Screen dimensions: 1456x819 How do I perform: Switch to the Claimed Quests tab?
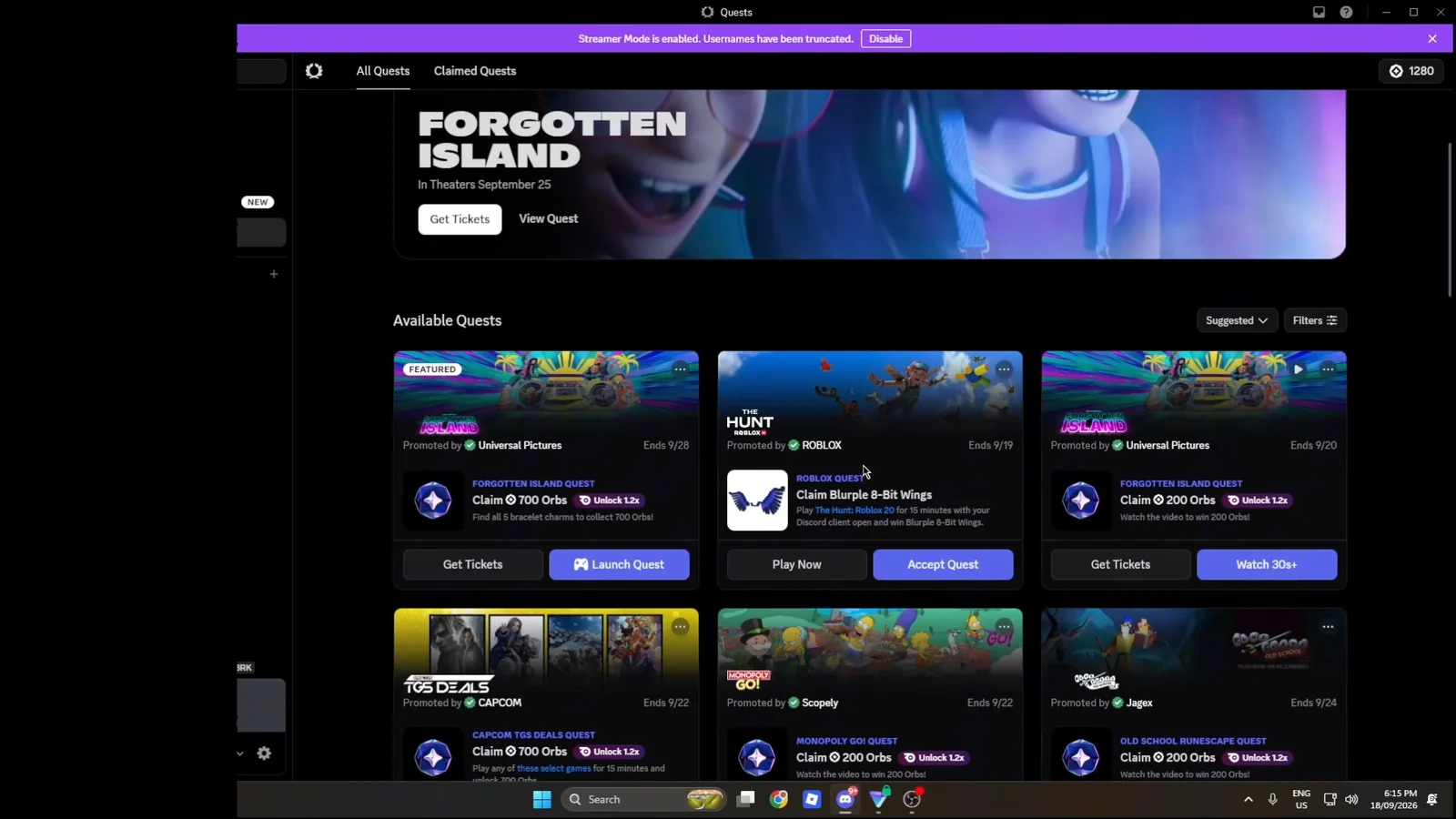(x=475, y=71)
